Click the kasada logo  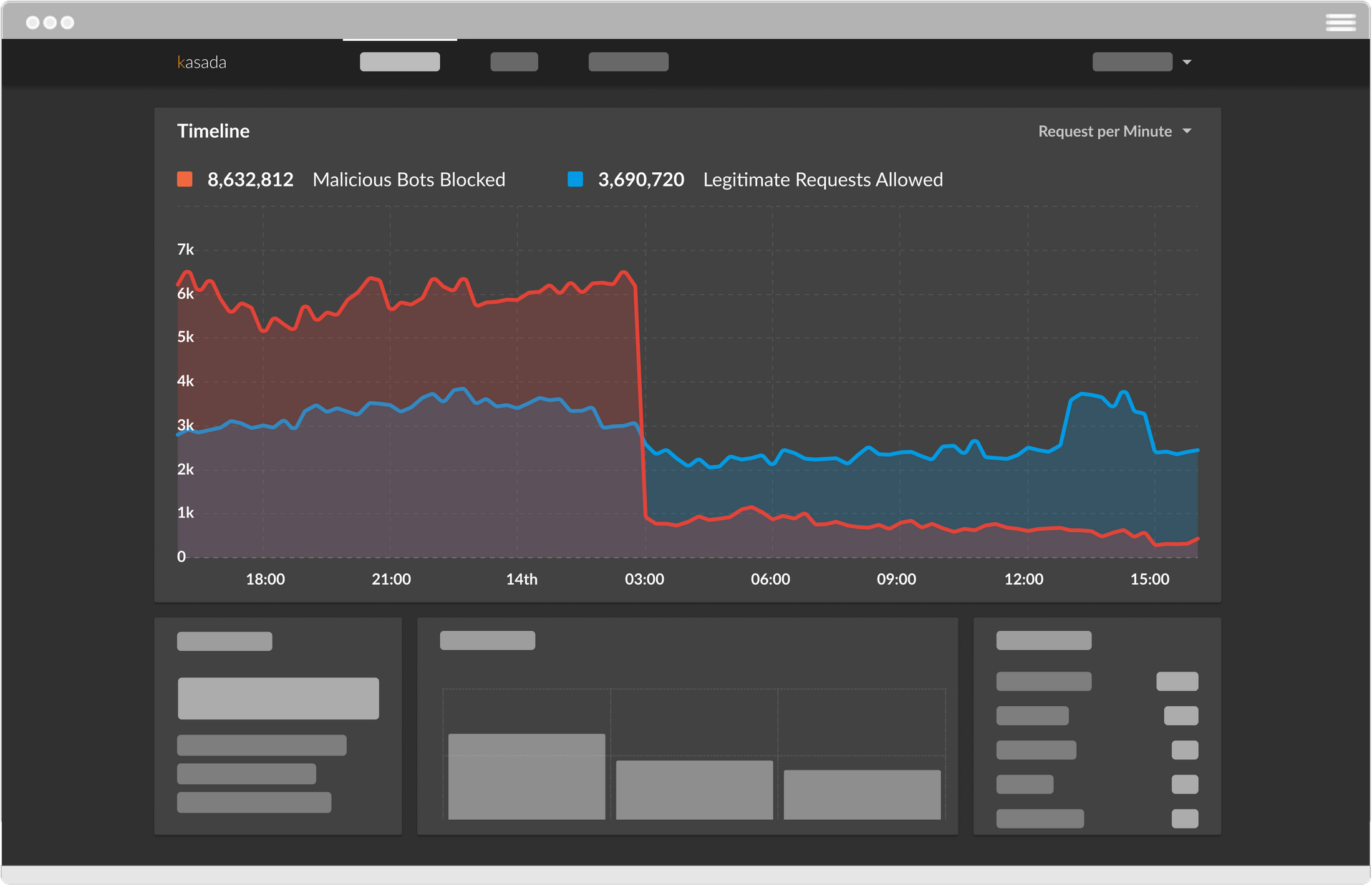[201, 61]
